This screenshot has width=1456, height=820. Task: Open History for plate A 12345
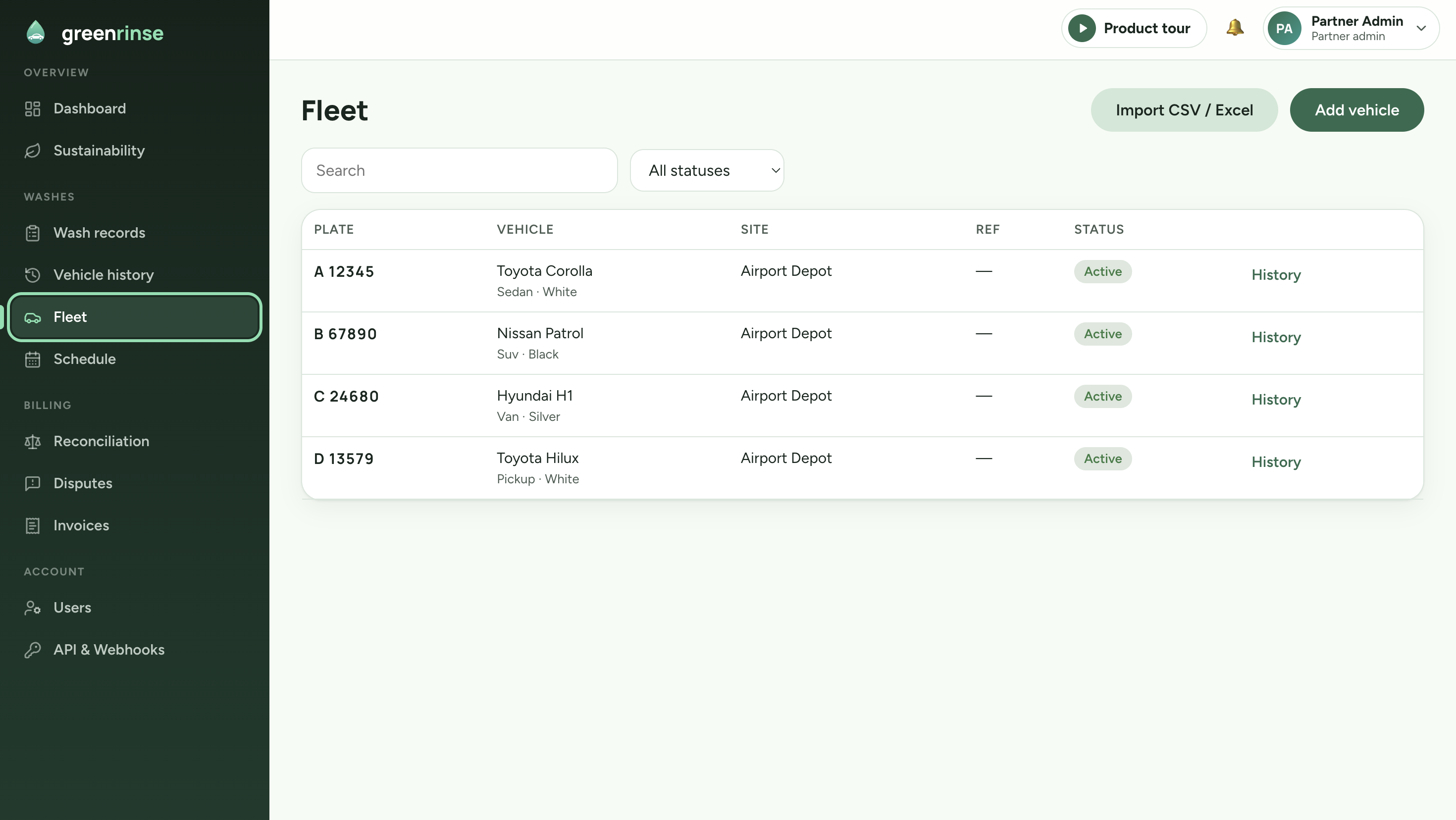(x=1276, y=275)
